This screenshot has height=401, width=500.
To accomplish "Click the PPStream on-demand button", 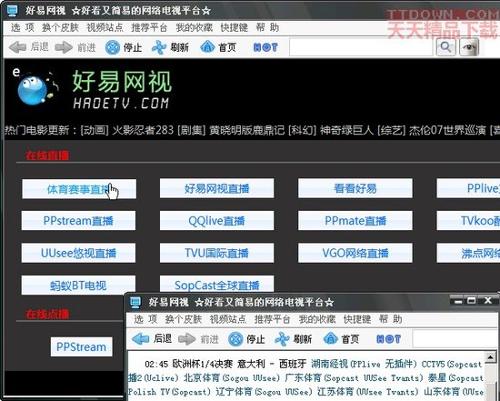I will click(x=81, y=347).
